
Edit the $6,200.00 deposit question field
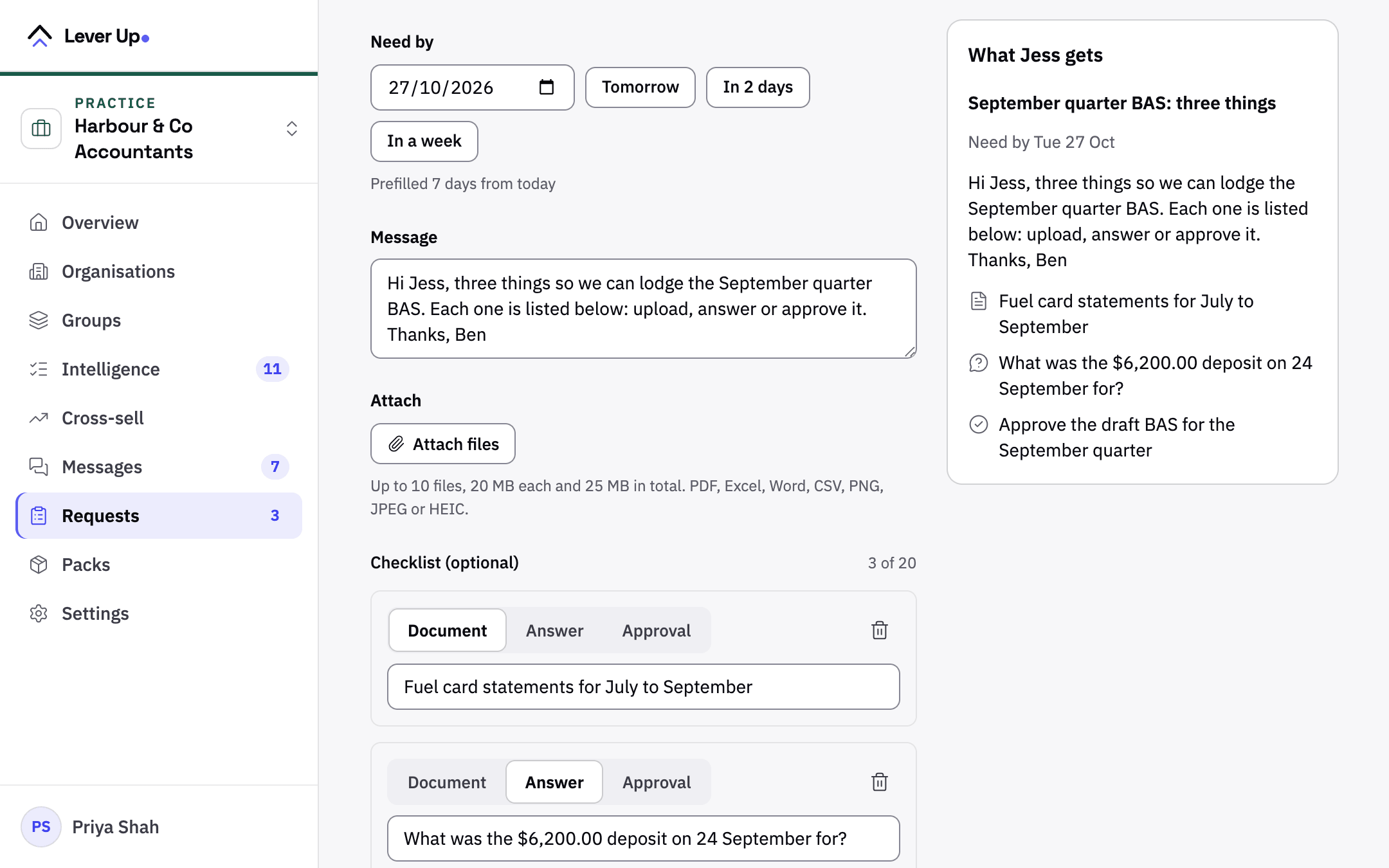tap(644, 838)
